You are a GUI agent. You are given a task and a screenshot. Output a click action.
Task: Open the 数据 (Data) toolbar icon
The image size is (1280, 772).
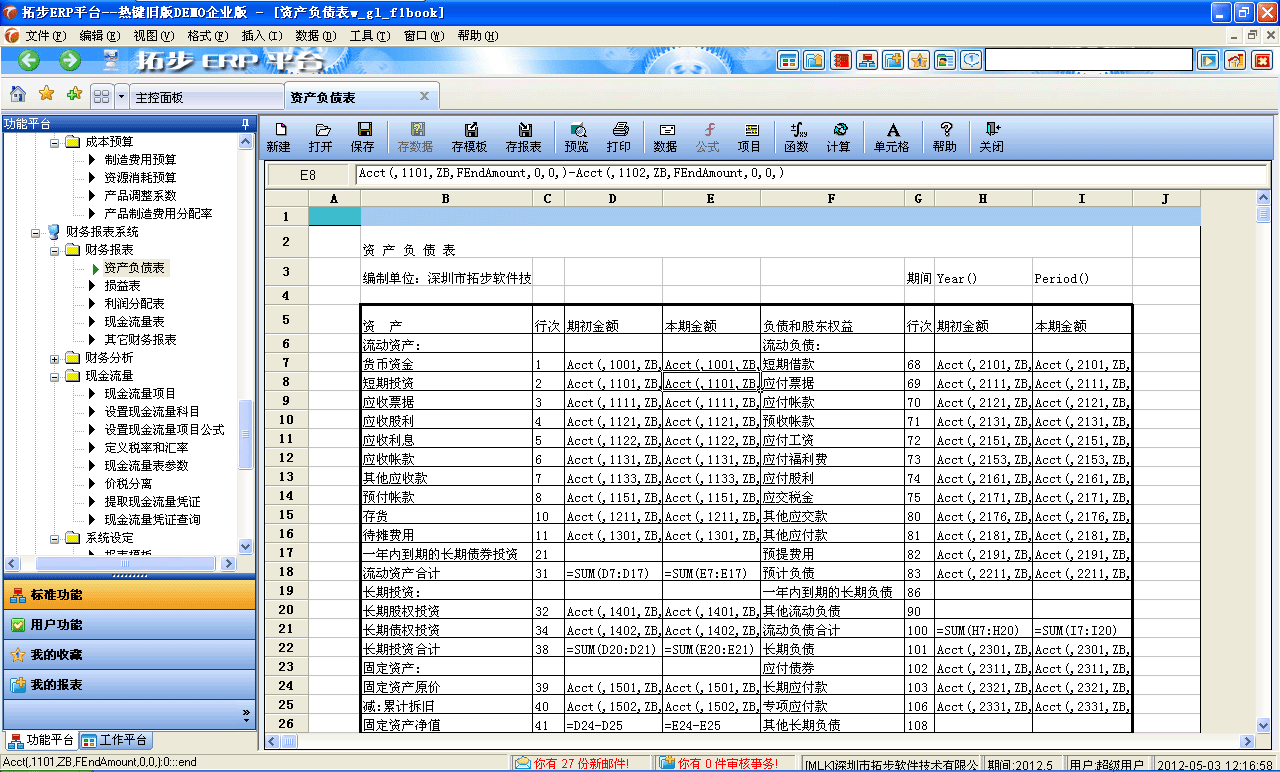667,135
